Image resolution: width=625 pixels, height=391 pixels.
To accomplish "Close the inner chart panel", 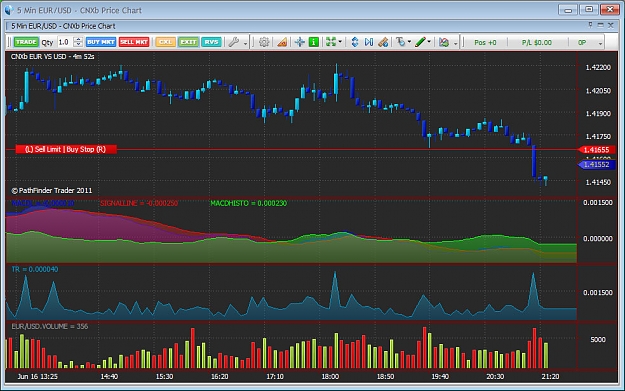I will 611,25.
